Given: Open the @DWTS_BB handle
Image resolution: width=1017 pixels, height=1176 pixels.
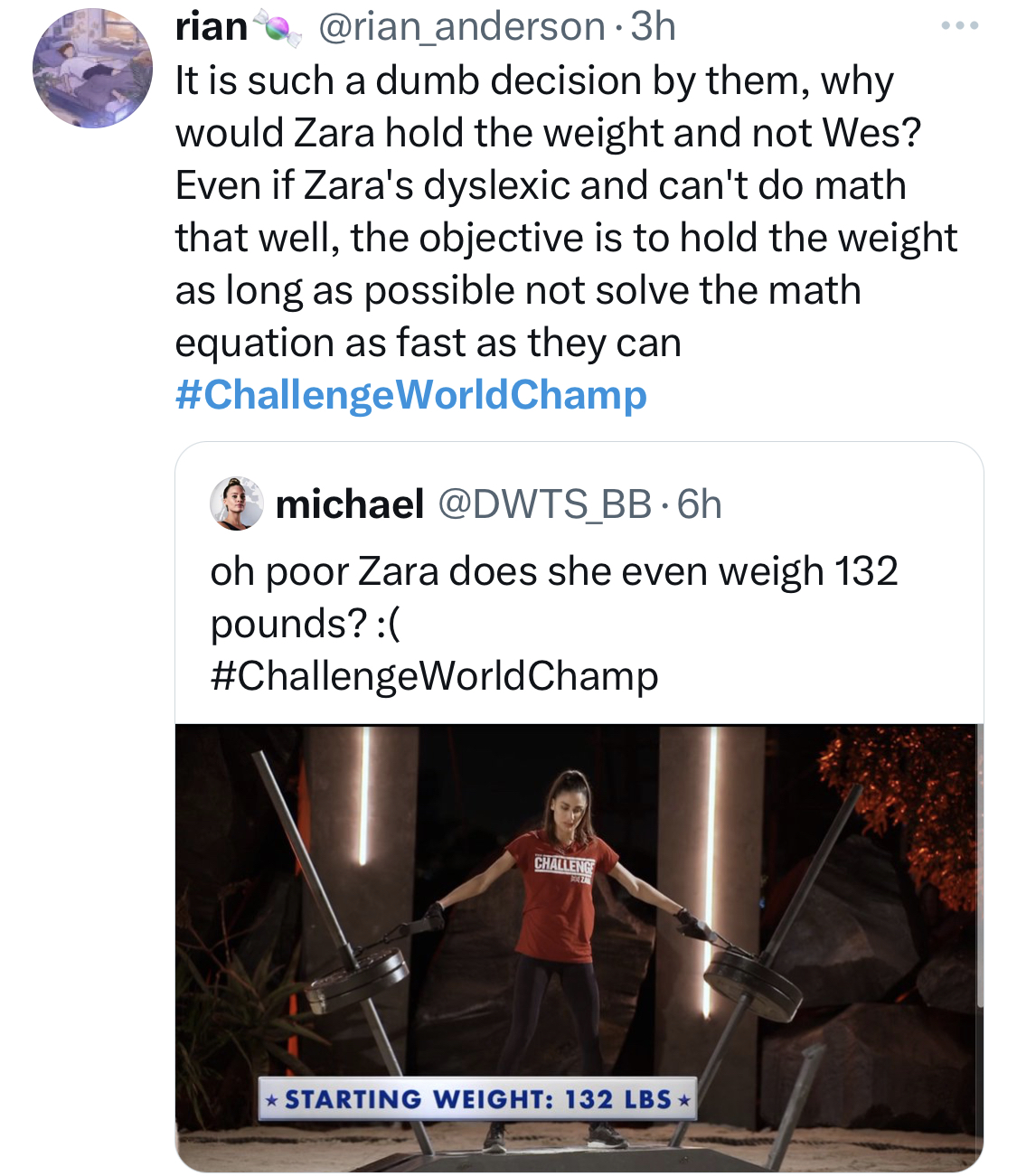Looking at the screenshot, I should 545,504.
